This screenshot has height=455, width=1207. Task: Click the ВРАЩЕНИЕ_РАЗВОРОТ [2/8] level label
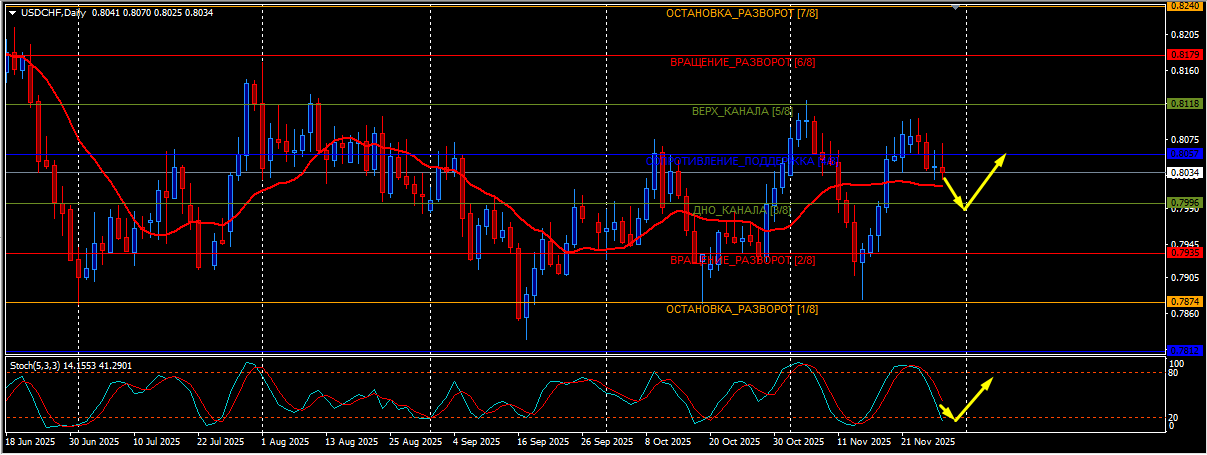click(x=742, y=260)
